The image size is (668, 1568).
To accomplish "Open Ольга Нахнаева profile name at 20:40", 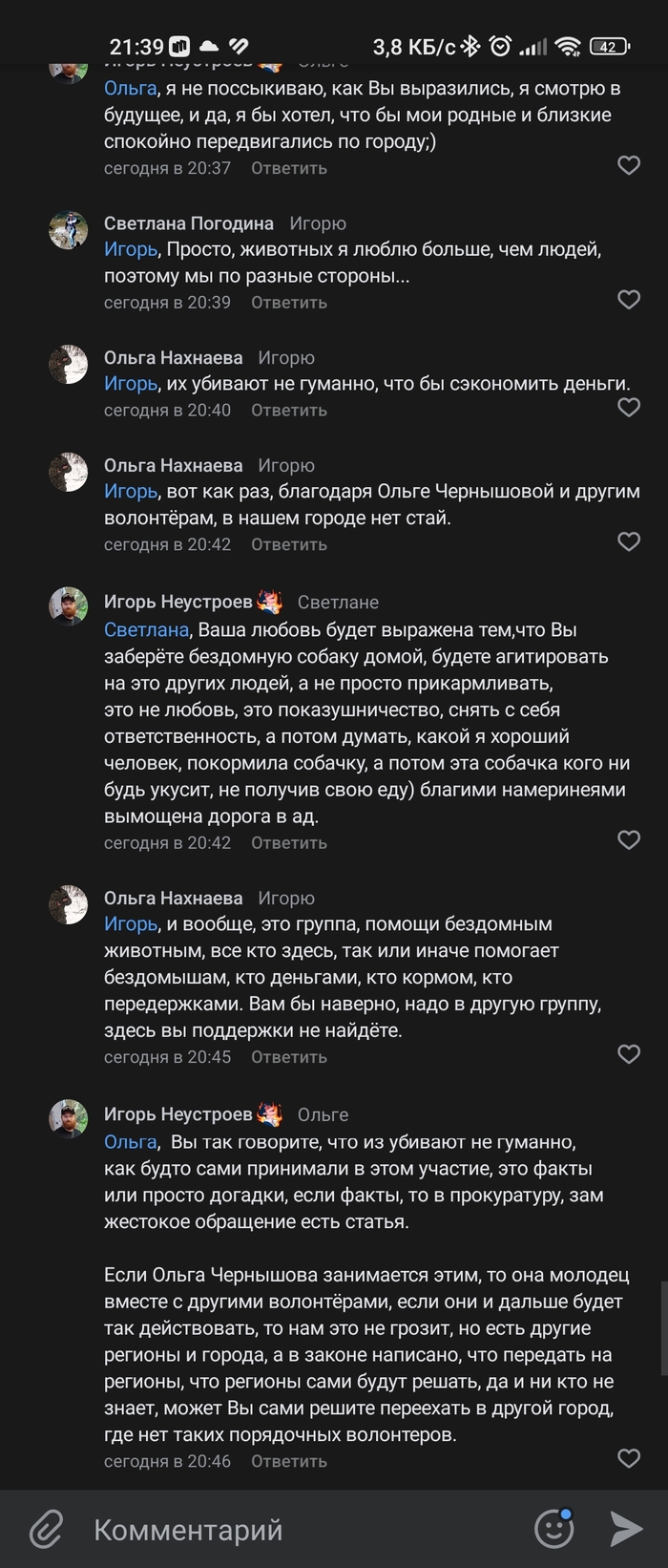I will tap(173, 358).
